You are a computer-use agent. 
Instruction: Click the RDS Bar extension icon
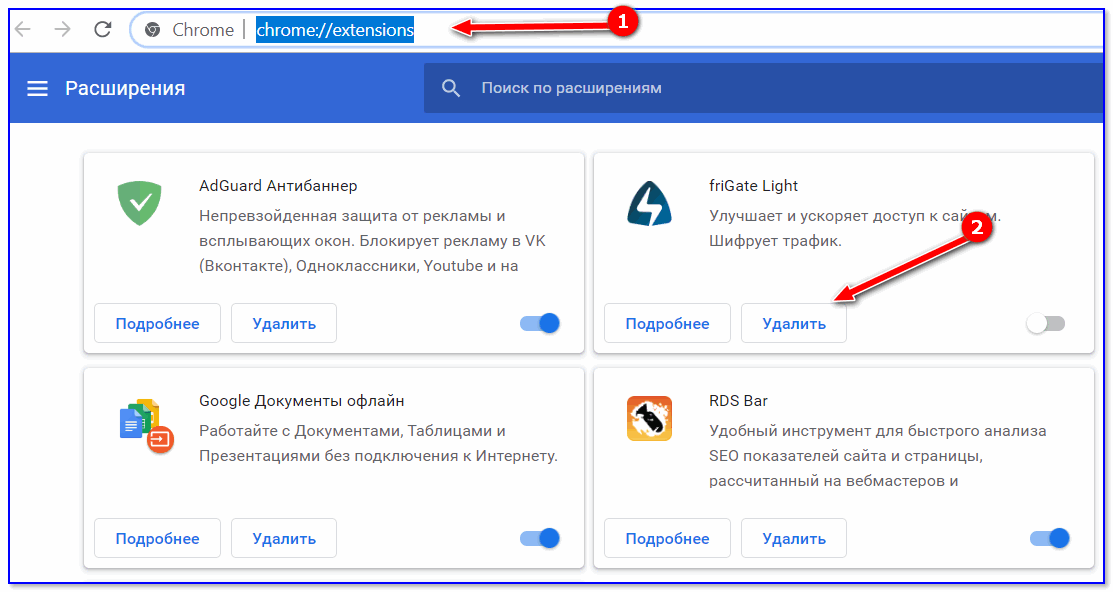point(649,419)
